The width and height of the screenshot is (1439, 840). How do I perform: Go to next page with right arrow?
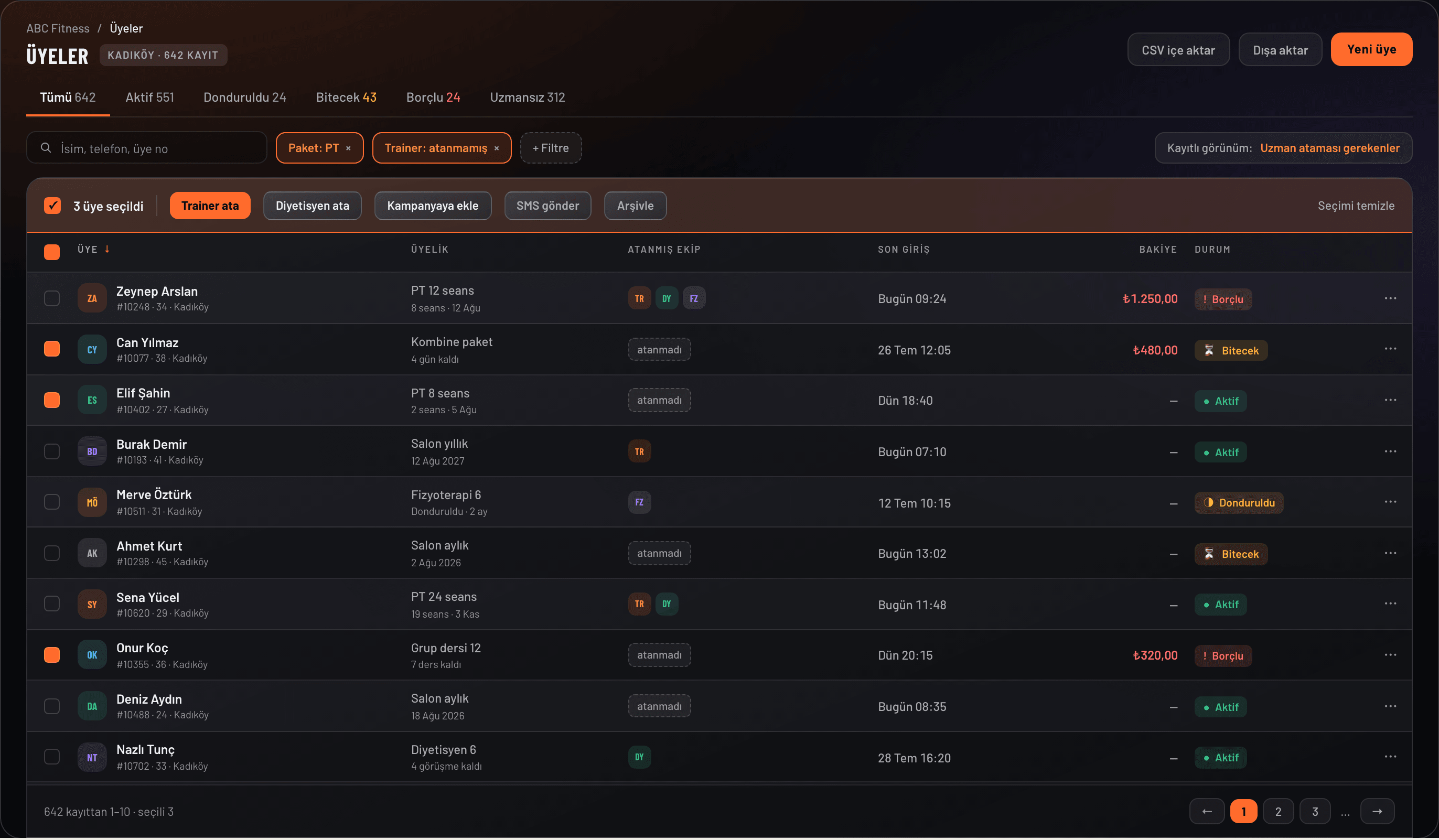click(x=1377, y=812)
